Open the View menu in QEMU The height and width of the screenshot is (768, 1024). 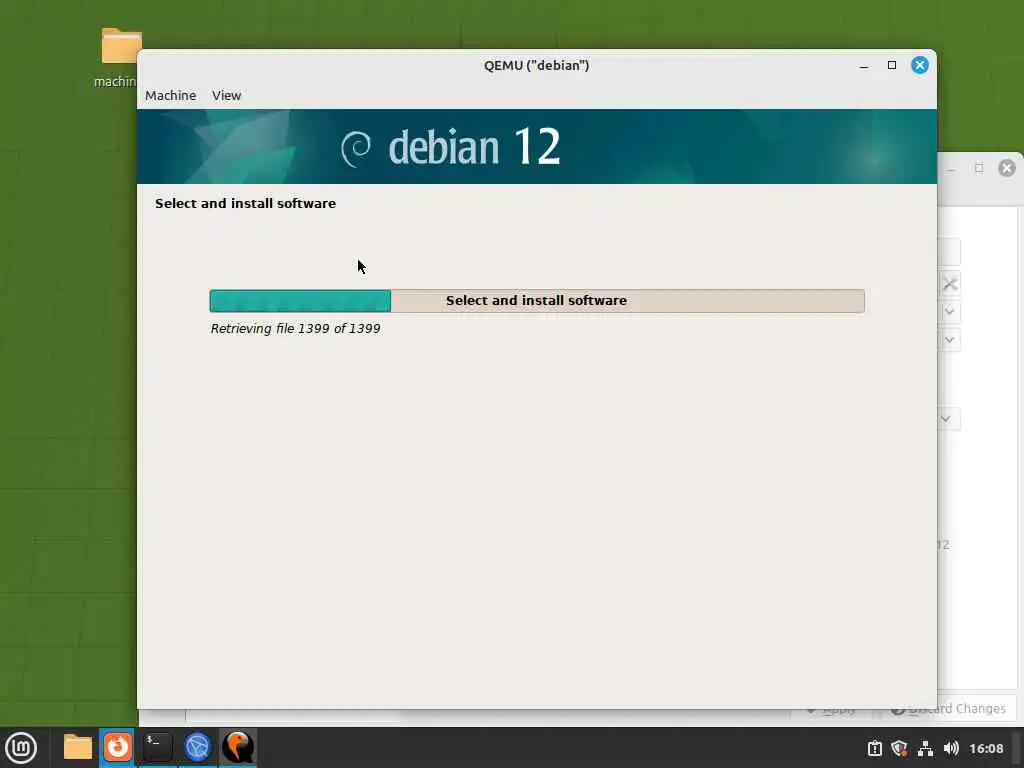point(227,95)
